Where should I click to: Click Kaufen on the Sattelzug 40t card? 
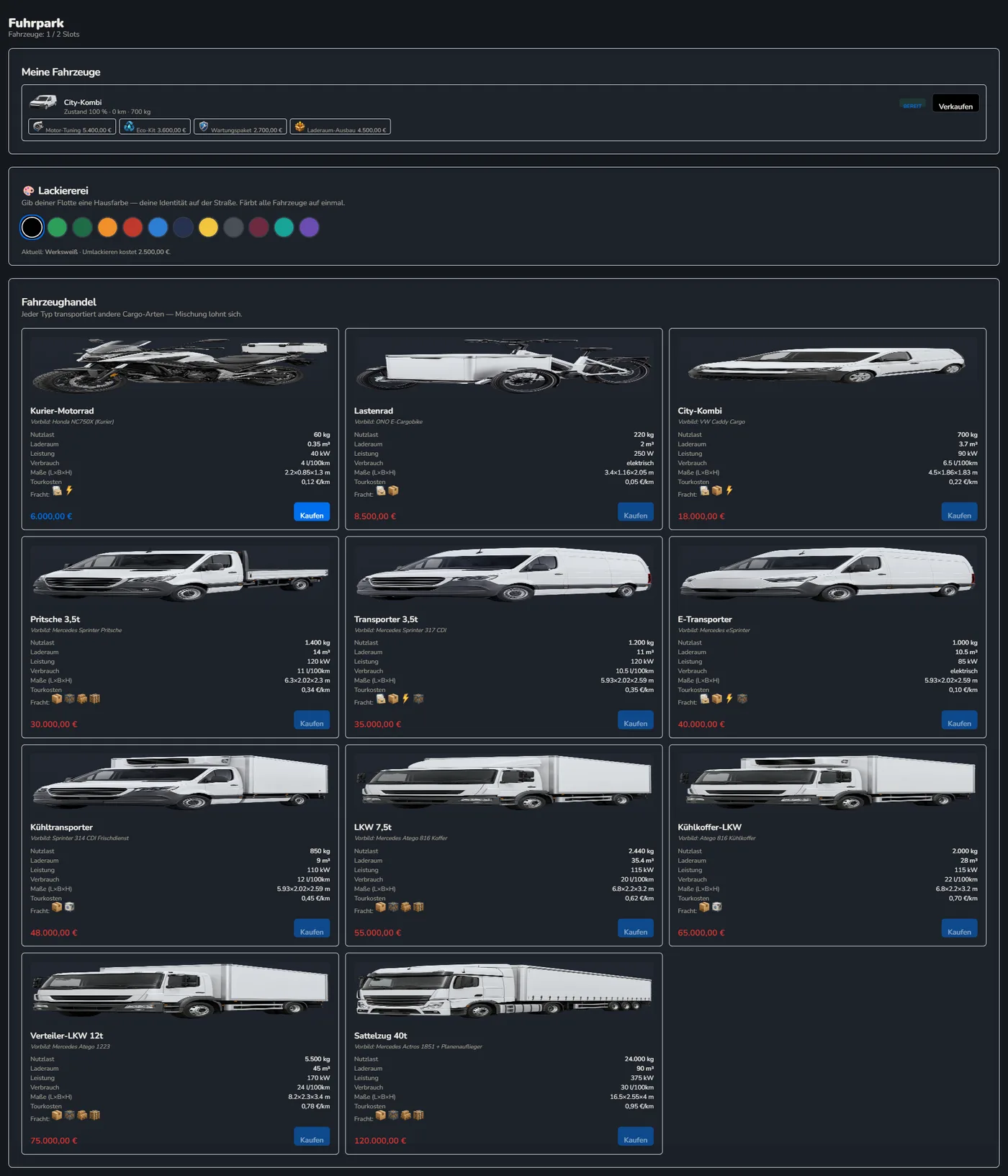pyautogui.click(x=636, y=1136)
